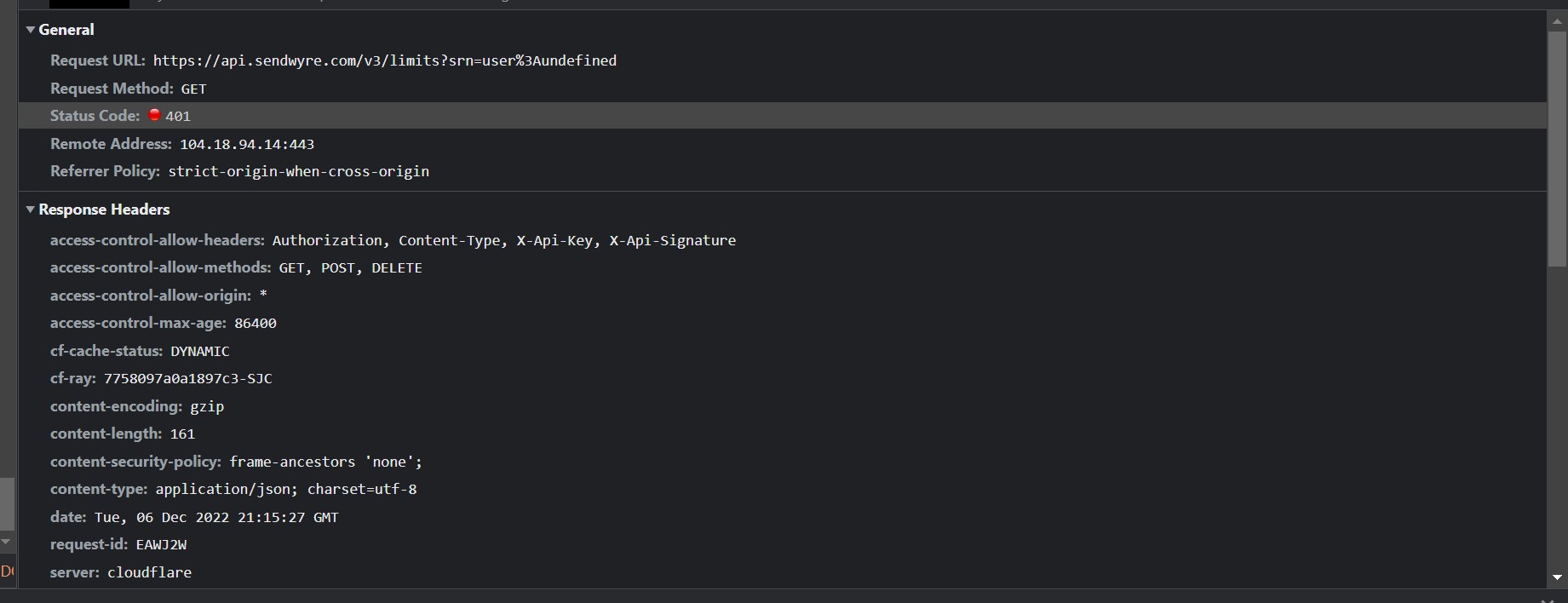Click the General disclosure triangle
The width and height of the screenshot is (1568, 603).
30,29
